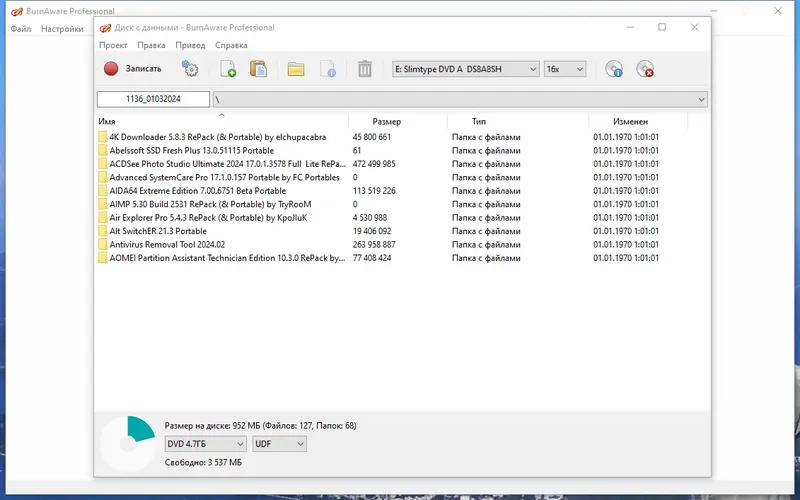
Task: Select AIDA64 Extreme Edition folder row
Action: click(x=197, y=191)
